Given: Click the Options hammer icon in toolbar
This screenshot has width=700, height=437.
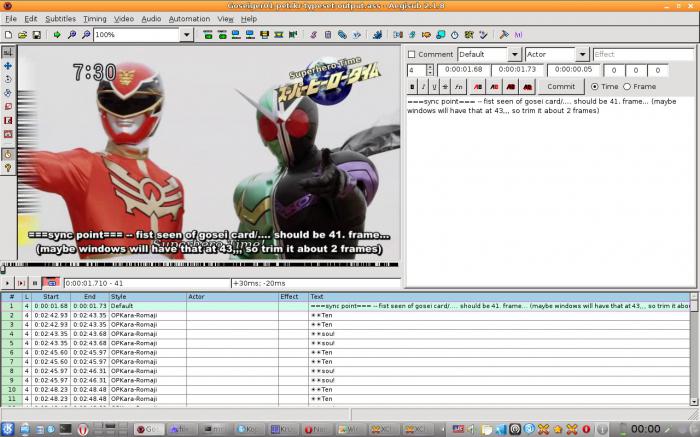Looking at the screenshot, I should 504,35.
